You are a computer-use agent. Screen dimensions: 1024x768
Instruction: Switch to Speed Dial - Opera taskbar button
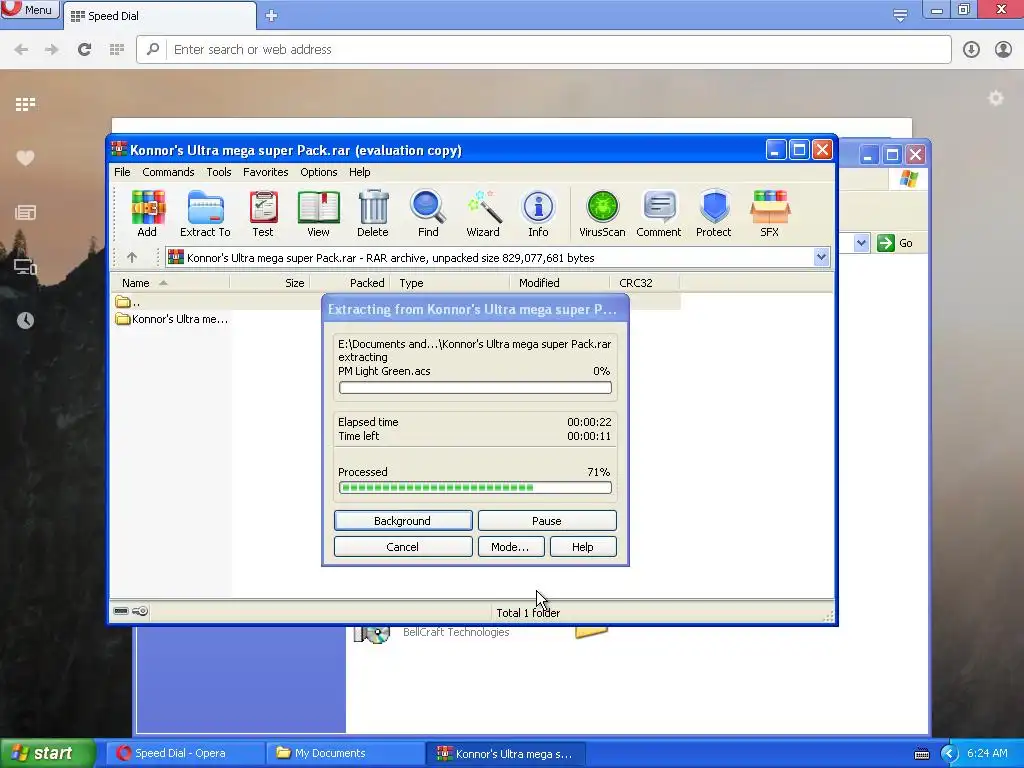185,753
